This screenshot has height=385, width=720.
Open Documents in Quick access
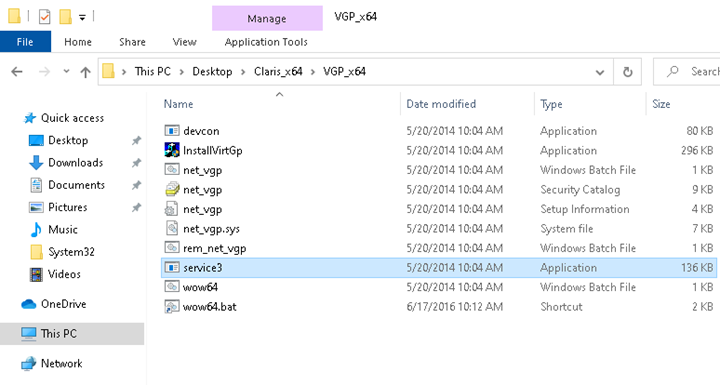pyautogui.click(x=76, y=185)
